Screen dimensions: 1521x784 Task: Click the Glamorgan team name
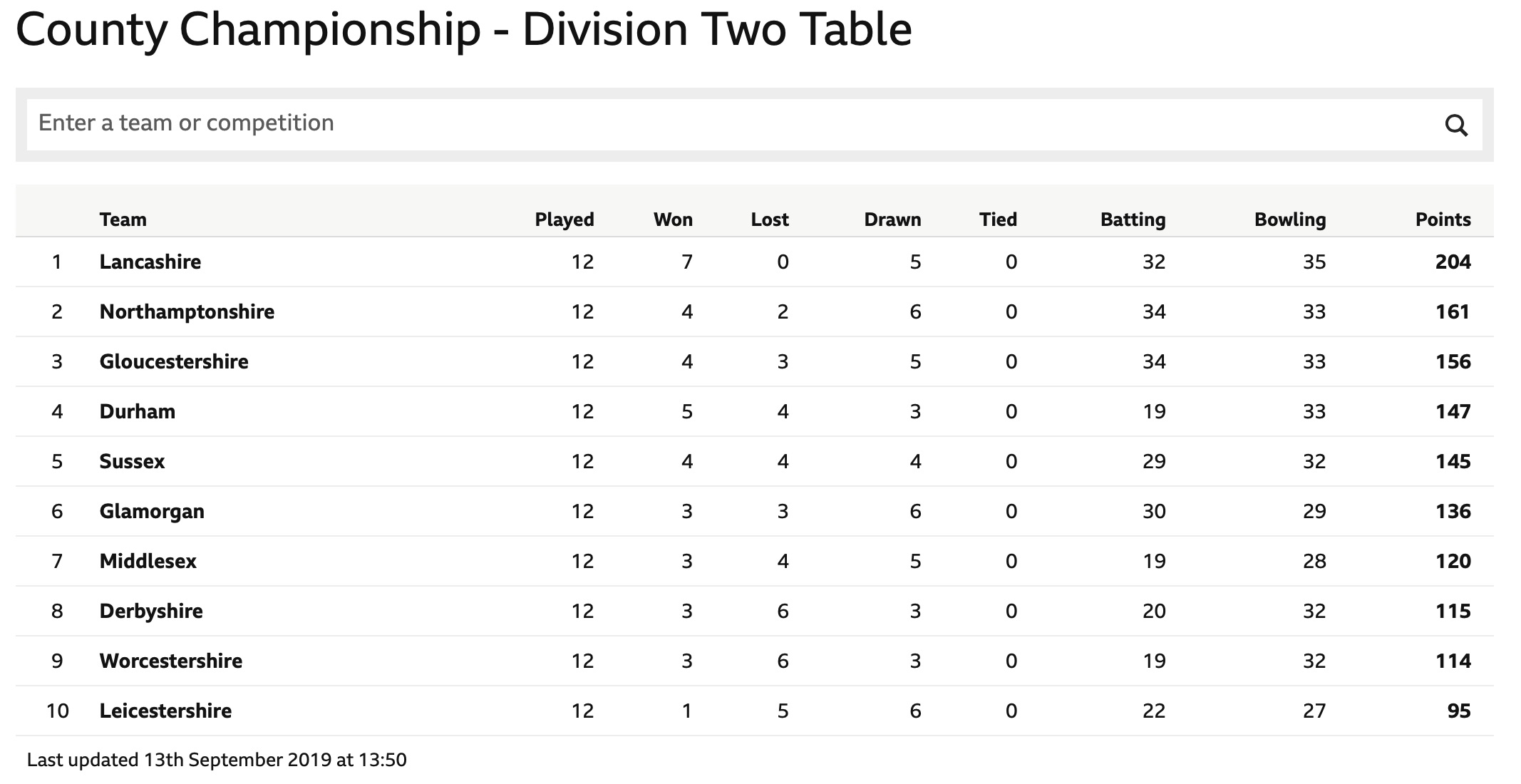(x=152, y=511)
